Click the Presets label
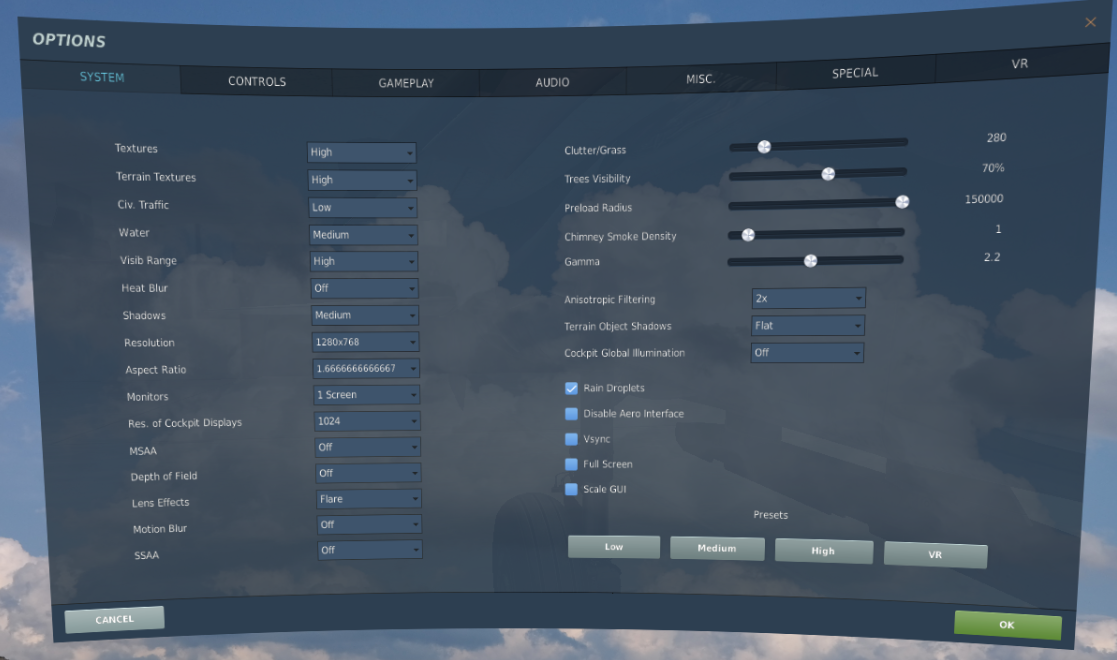Viewport: 1117px width, 660px height. click(771, 515)
